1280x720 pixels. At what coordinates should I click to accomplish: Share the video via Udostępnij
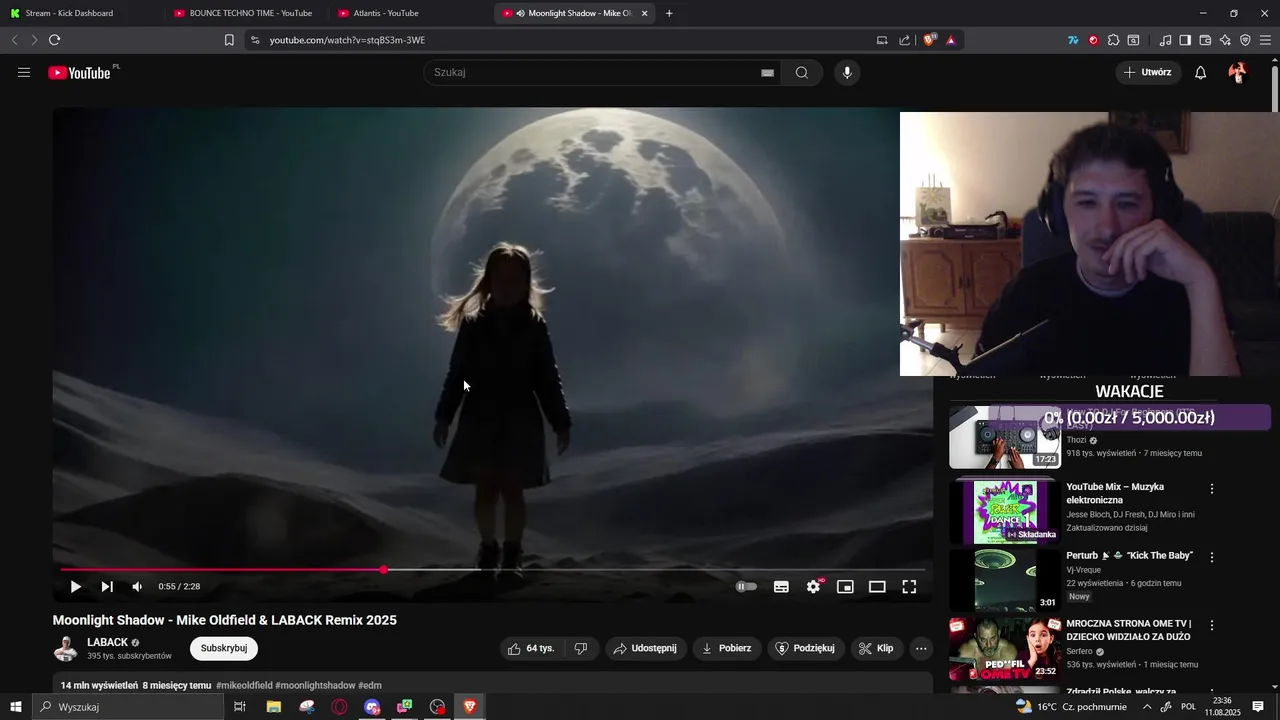(645, 648)
